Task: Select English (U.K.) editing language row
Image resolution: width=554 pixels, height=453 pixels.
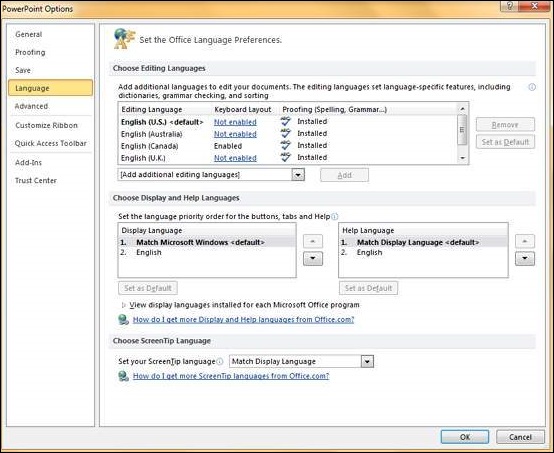Action: 288,158
